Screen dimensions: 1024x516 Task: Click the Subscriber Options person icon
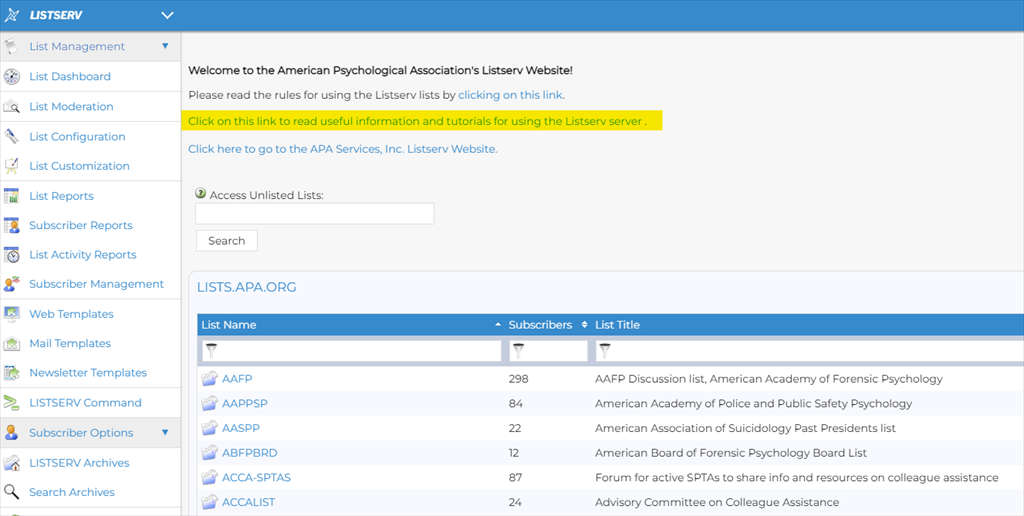pos(11,433)
